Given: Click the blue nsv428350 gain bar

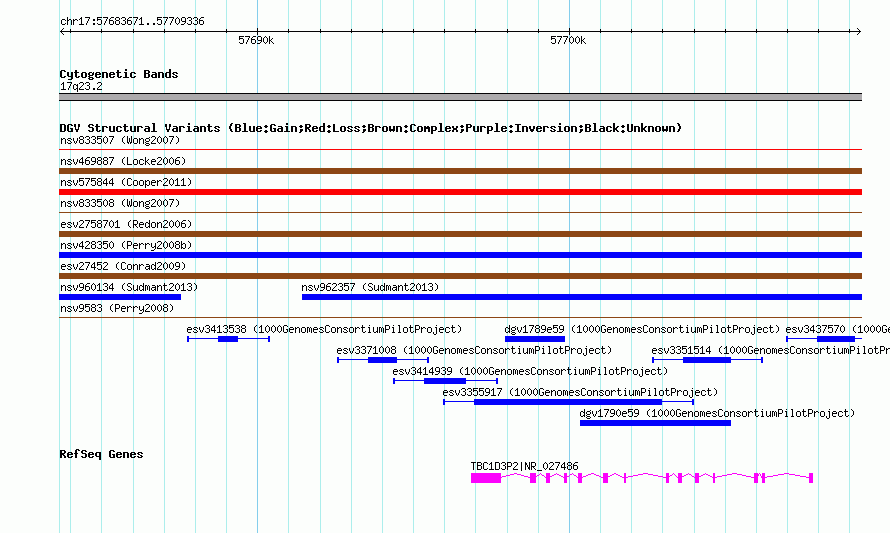Looking at the screenshot, I should click(x=460, y=255).
